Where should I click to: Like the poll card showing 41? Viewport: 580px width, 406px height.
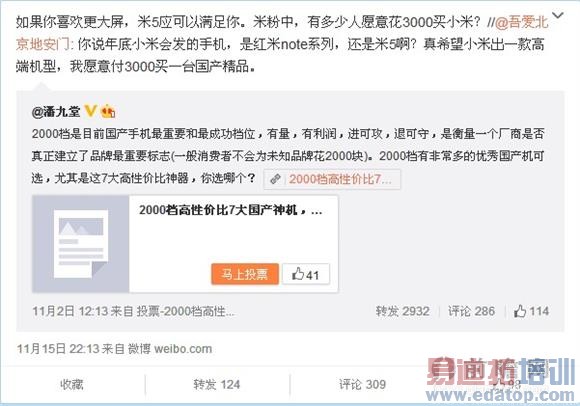(x=306, y=274)
